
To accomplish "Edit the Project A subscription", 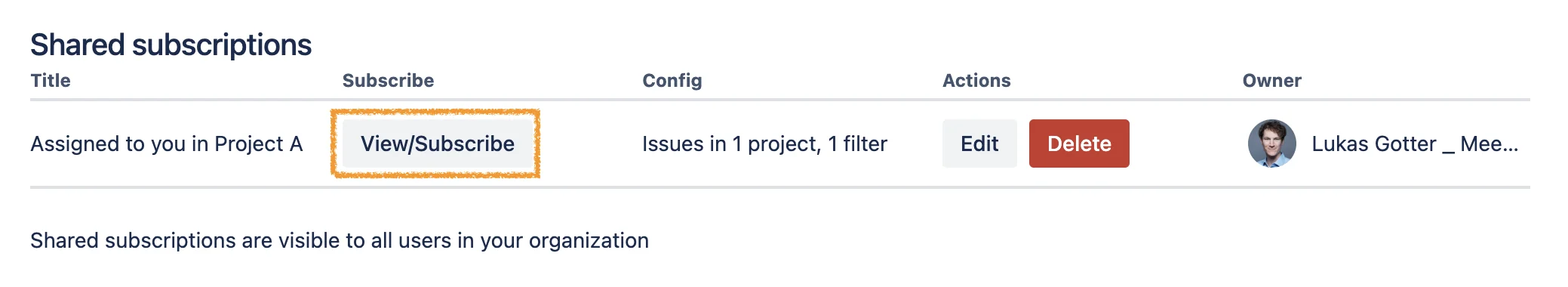I will [979, 143].
